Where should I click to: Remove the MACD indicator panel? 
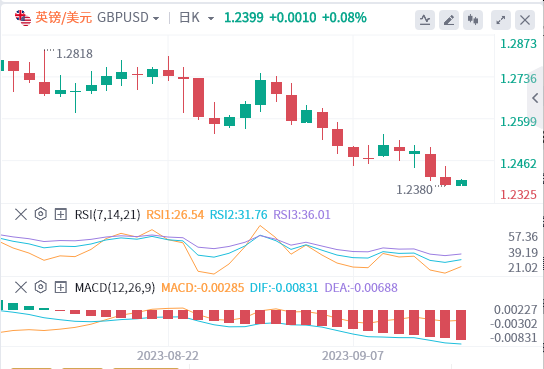21,287
